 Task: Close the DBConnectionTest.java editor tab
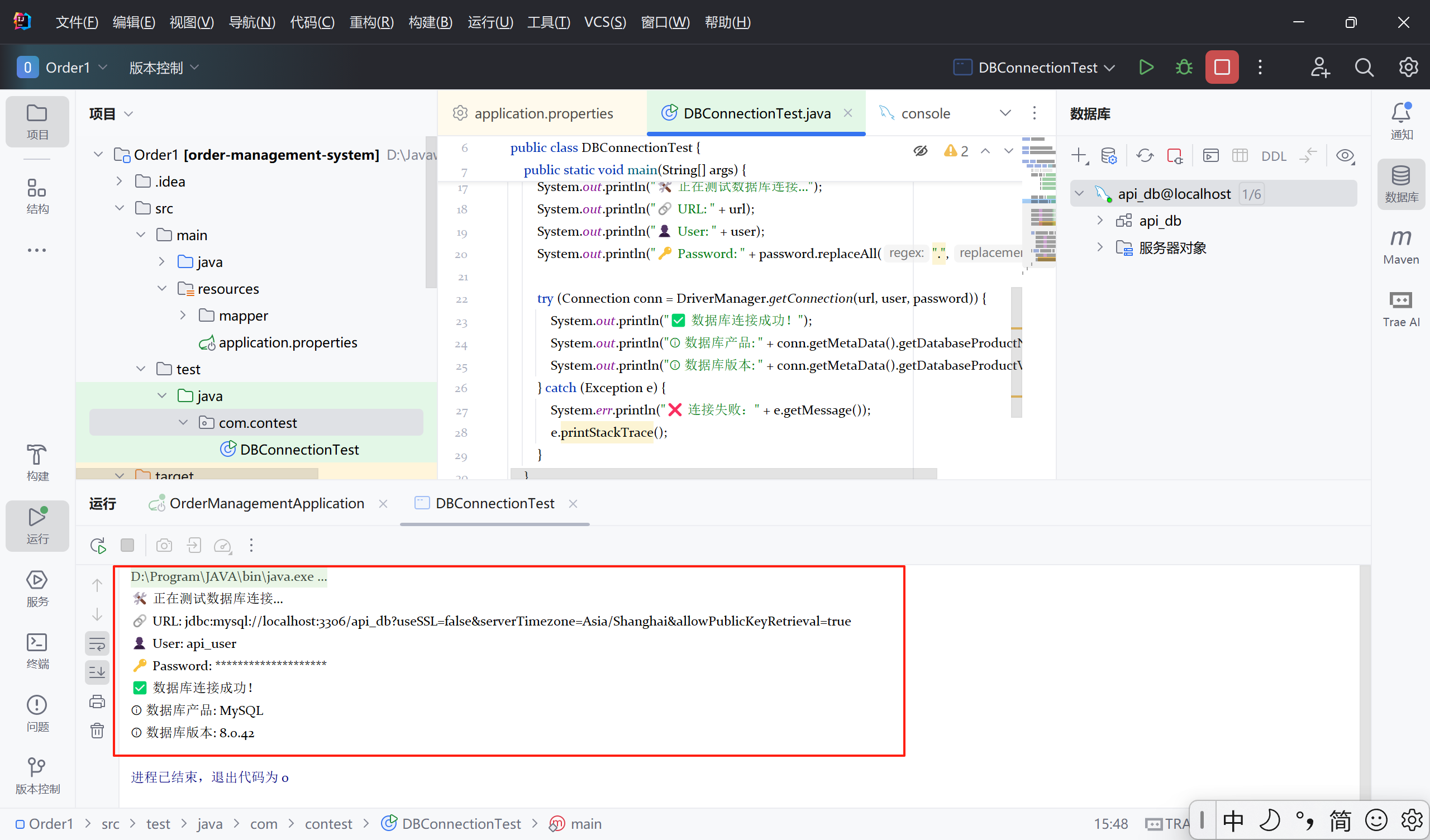click(x=848, y=113)
